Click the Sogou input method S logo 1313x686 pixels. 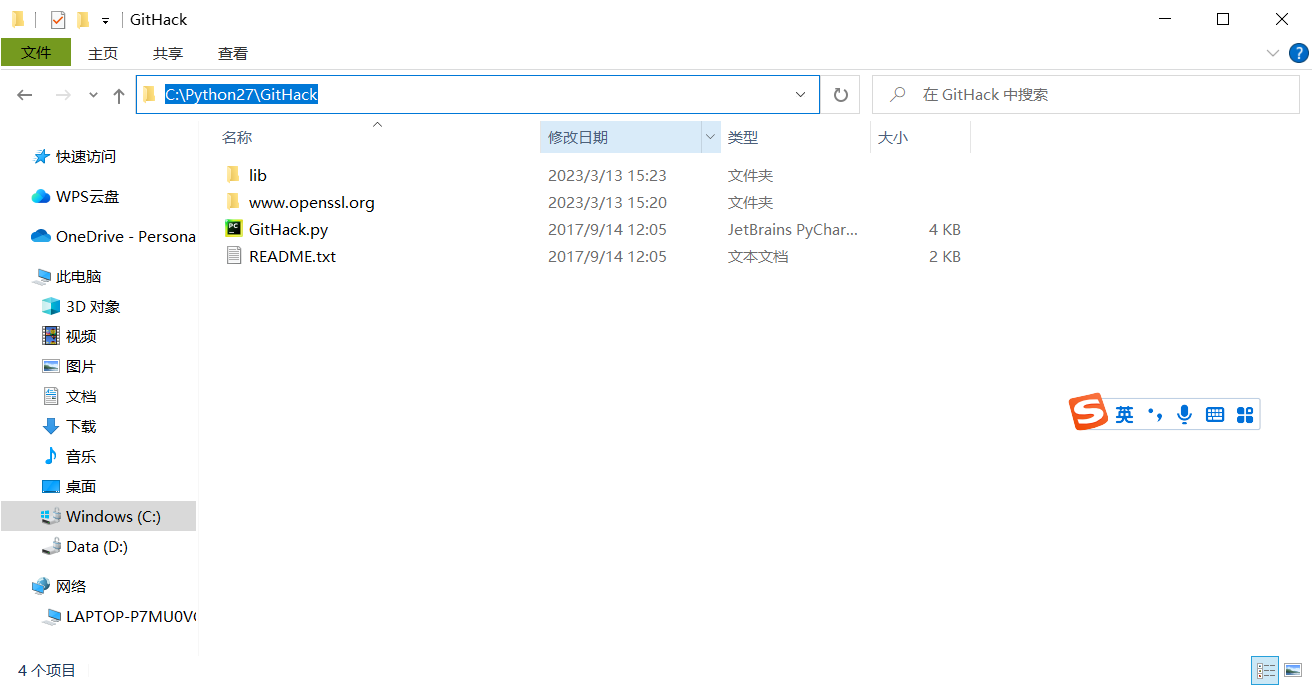pyautogui.click(x=1089, y=412)
